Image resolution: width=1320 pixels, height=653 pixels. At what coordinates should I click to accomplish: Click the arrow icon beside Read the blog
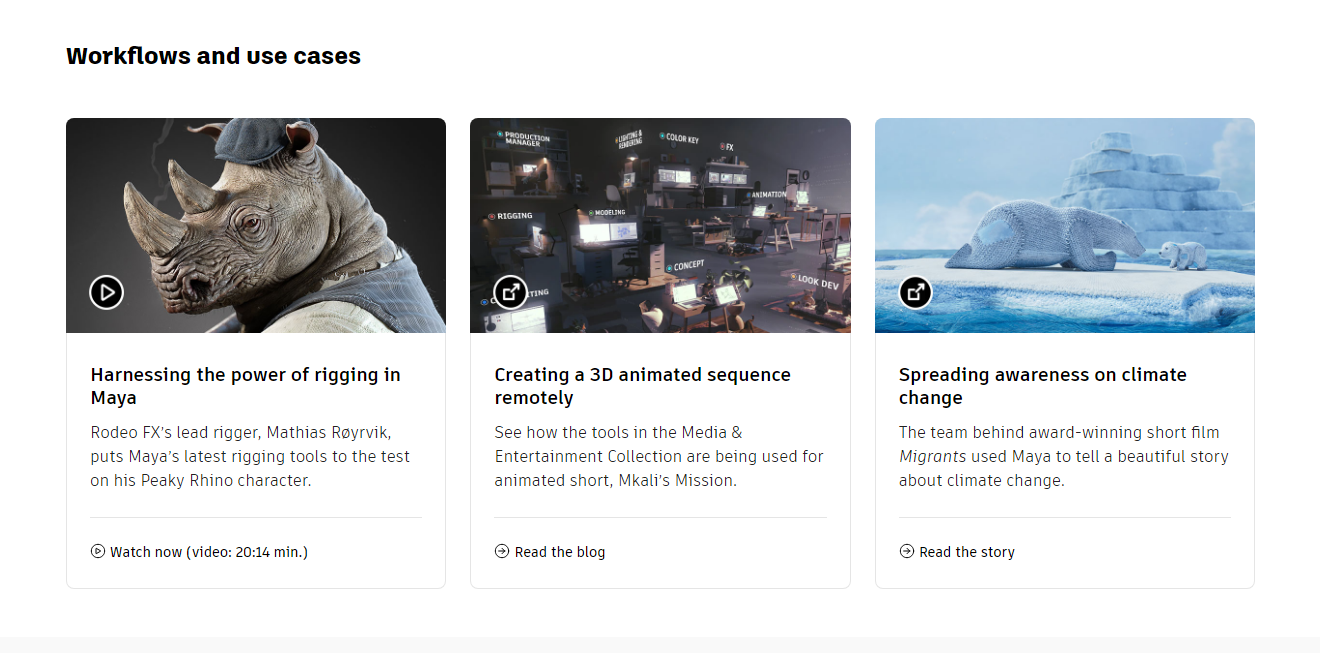502,551
